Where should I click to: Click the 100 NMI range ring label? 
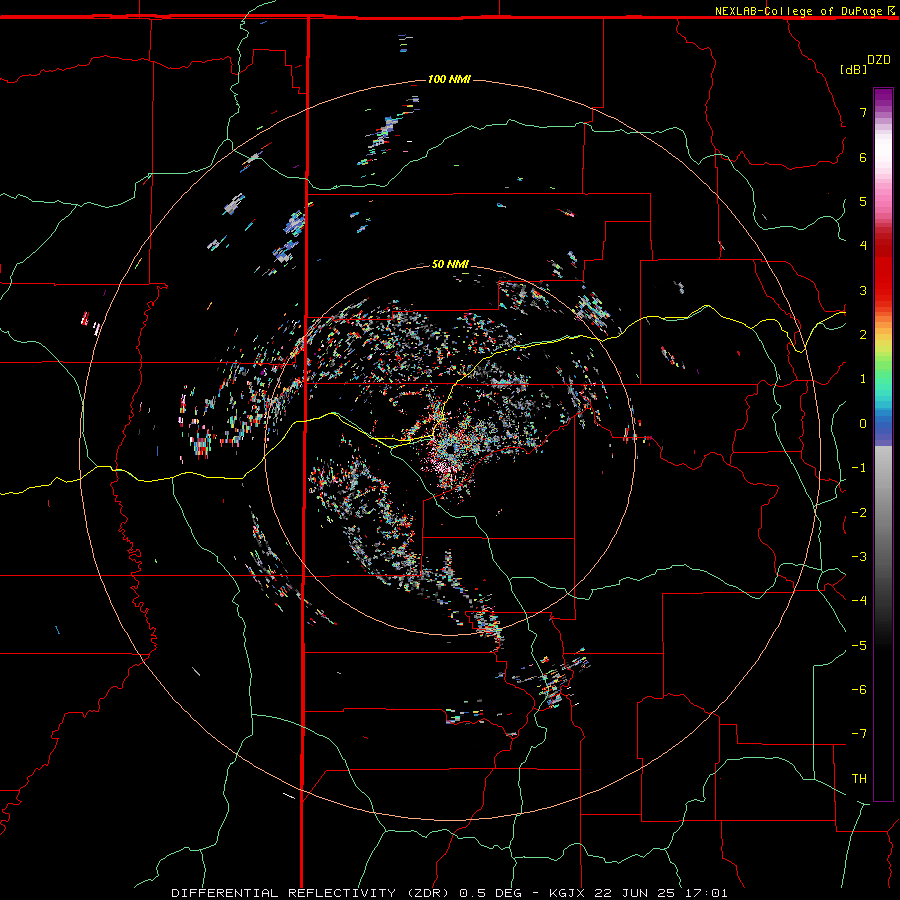click(449, 79)
